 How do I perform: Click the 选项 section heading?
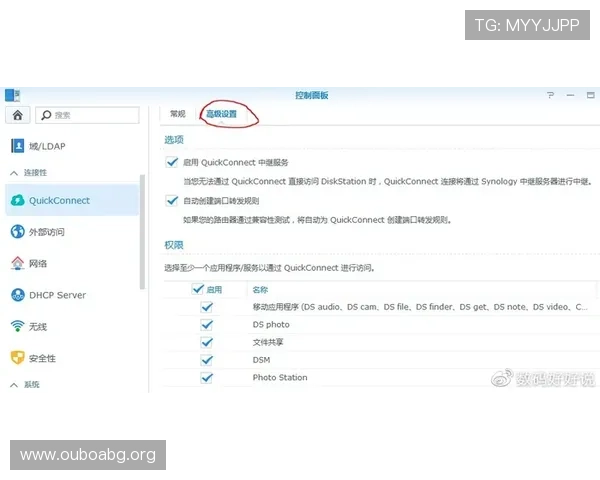point(174,140)
